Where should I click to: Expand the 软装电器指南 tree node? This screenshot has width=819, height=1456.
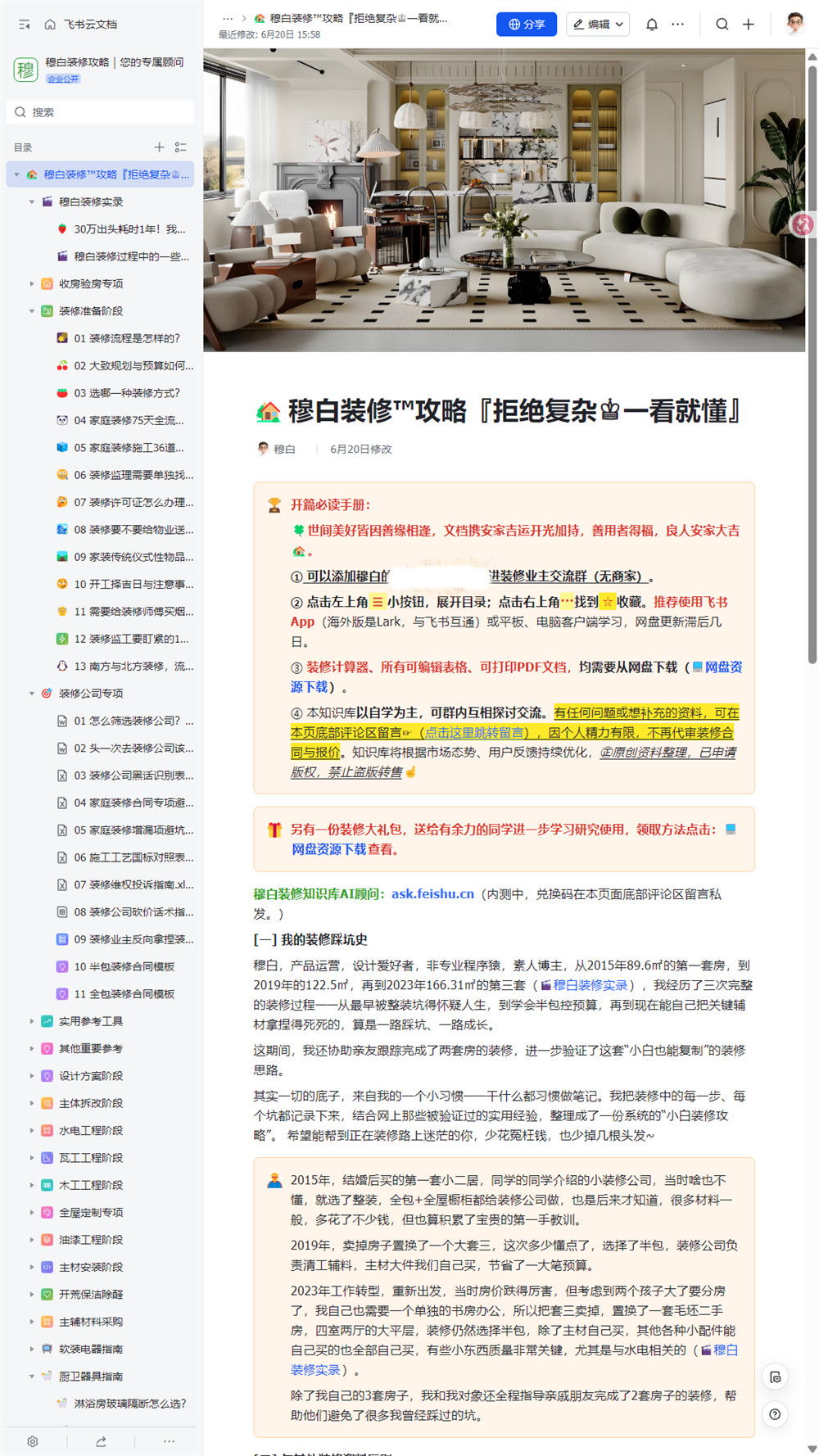click(32, 1349)
